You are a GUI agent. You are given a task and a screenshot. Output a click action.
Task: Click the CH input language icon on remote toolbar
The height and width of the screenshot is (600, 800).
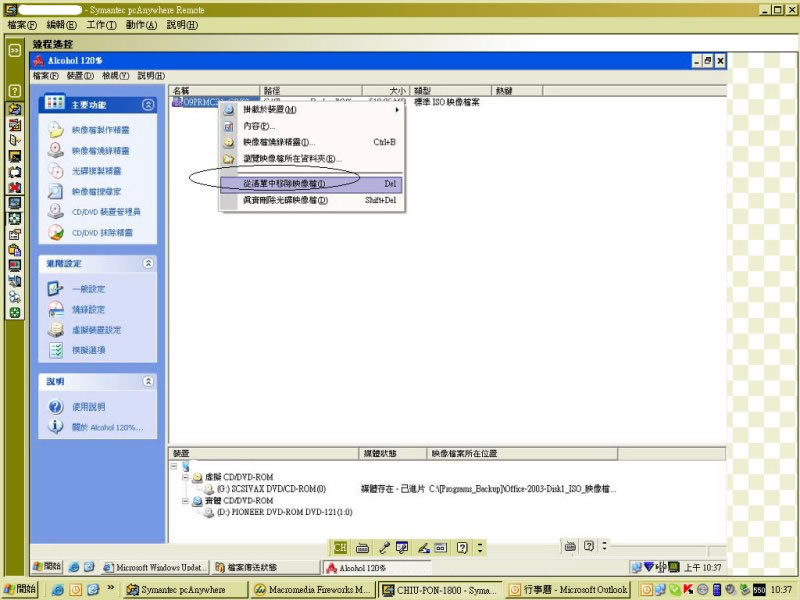coord(340,547)
